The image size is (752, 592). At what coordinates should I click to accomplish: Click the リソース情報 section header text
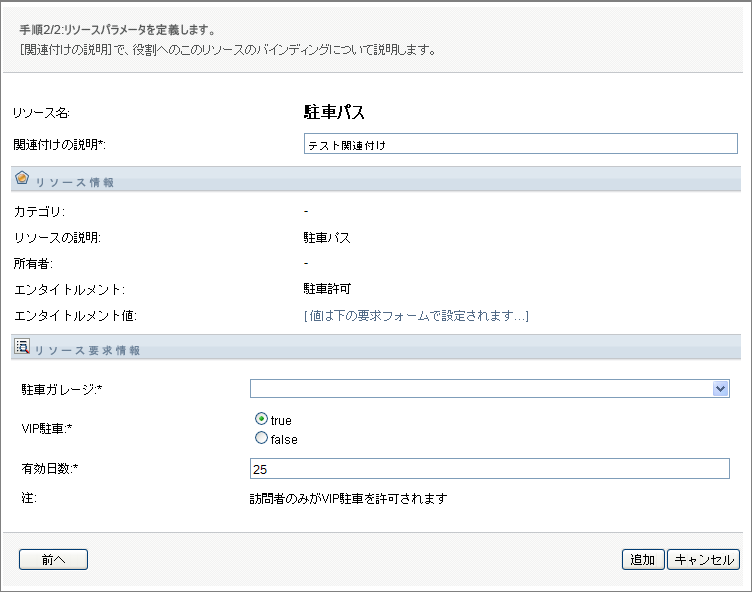(x=74, y=182)
